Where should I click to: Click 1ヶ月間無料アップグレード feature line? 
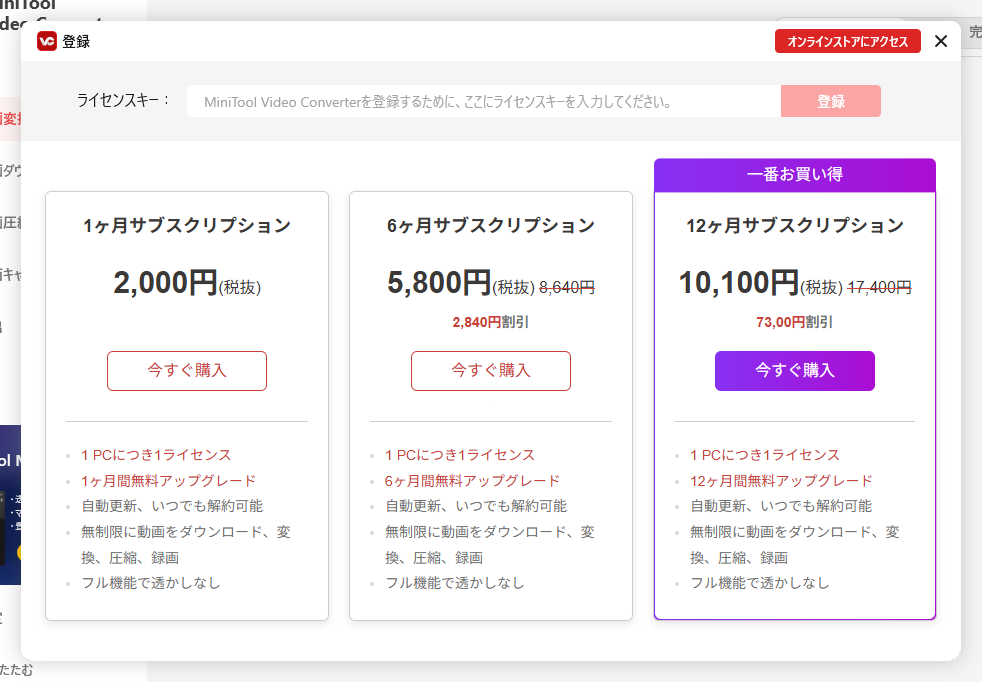[168, 481]
